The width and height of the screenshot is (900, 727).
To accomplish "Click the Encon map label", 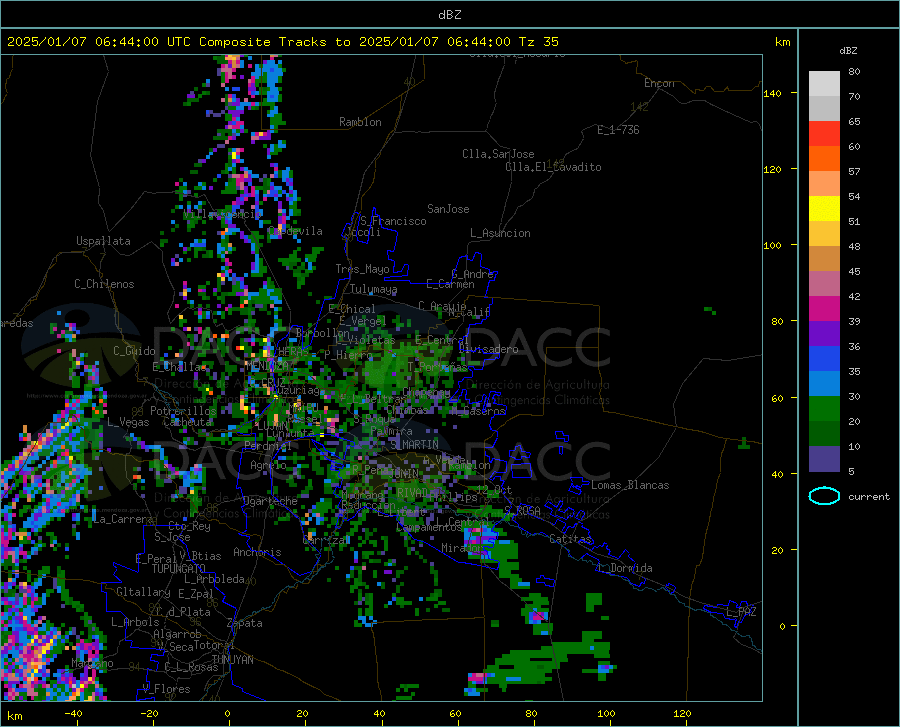I will click(x=659, y=83).
